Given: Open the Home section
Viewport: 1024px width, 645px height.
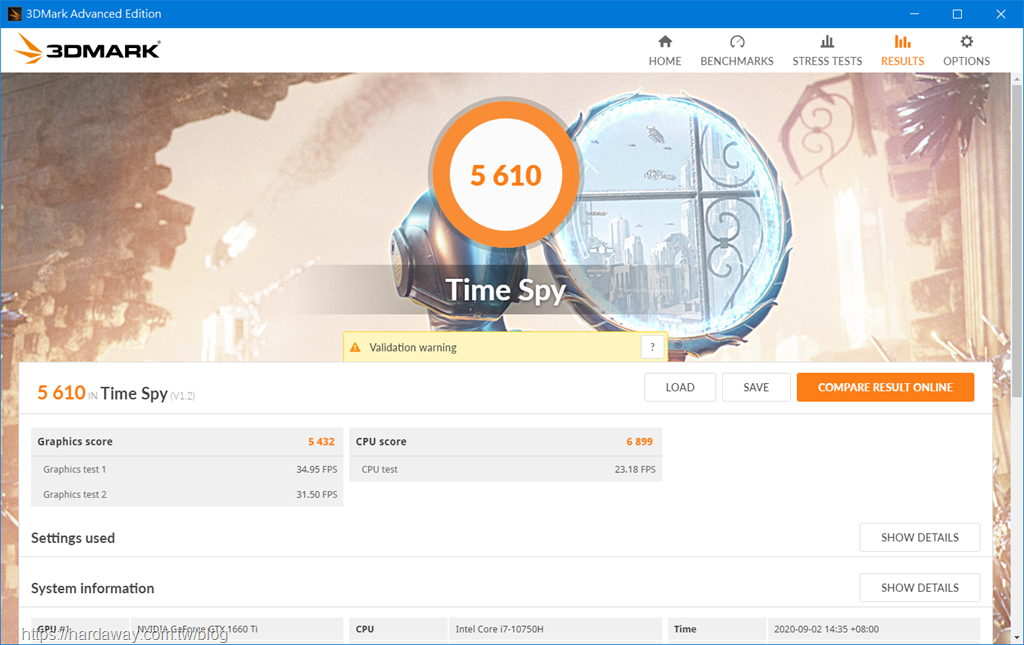Looking at the screenshot, I should (665, 51).
